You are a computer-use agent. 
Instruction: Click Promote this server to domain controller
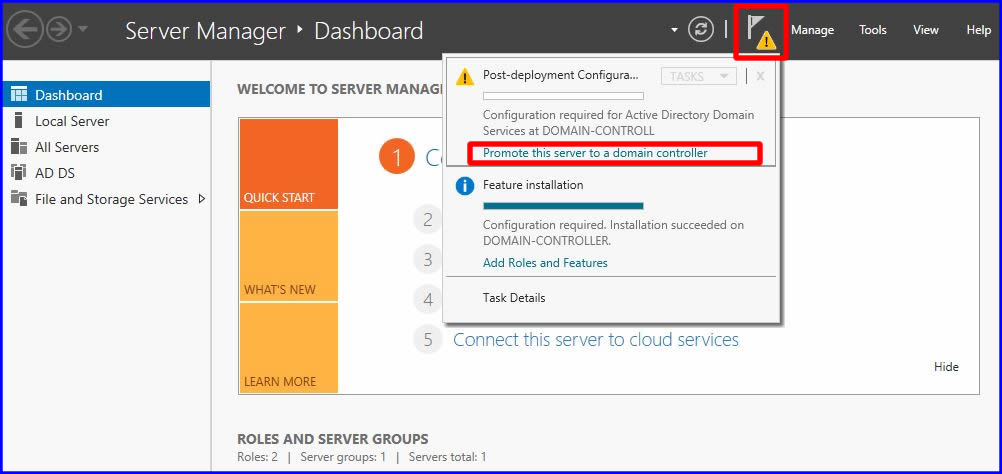point(595,153)
